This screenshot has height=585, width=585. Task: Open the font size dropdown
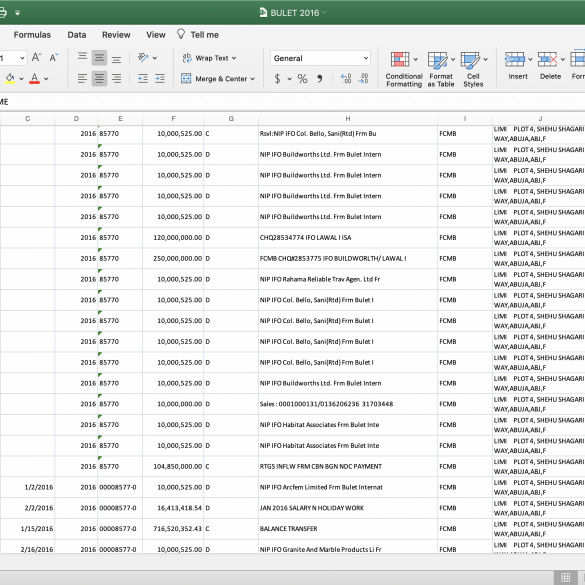[22, 58]
